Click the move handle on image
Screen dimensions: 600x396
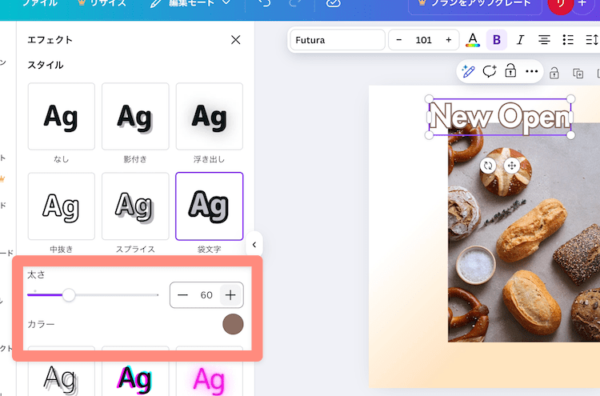click(512, 166)
